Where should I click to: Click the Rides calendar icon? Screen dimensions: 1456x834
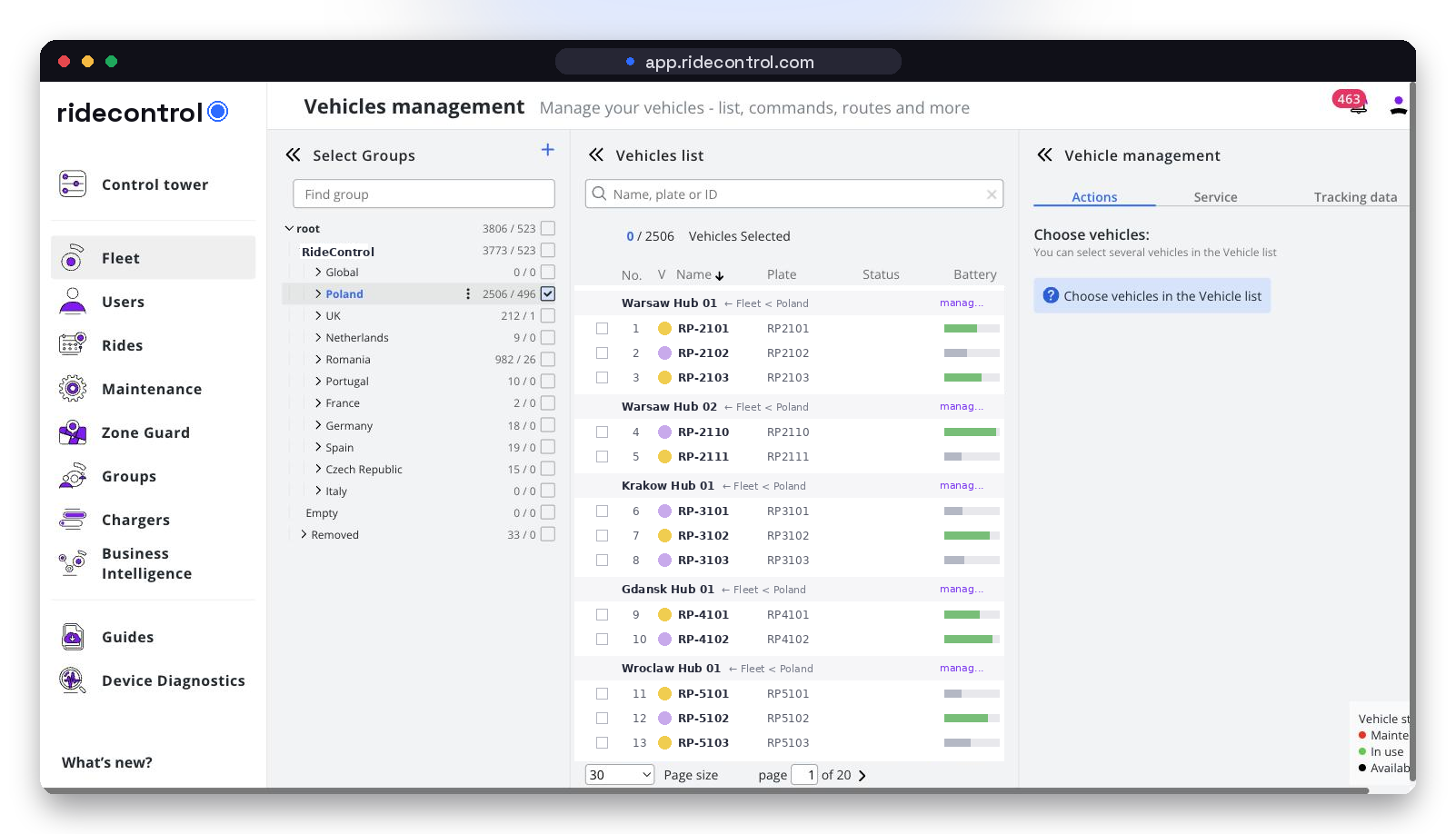click(x=73, y=344)
